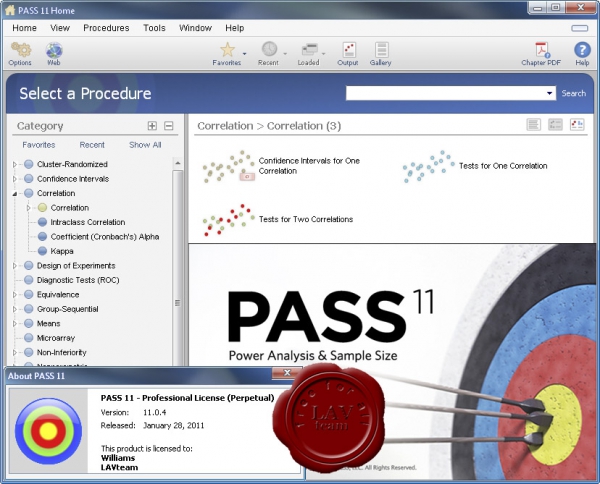Screen dimensions: 600x484
Task: Expand the Non-Inferiority category
Action: (x=15, y=352)
